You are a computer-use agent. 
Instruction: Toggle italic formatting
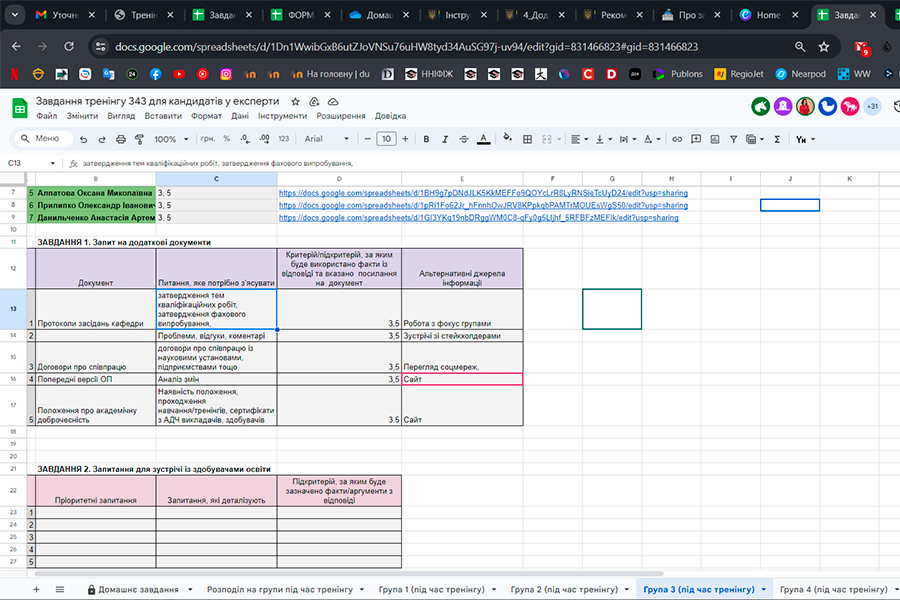445,139
